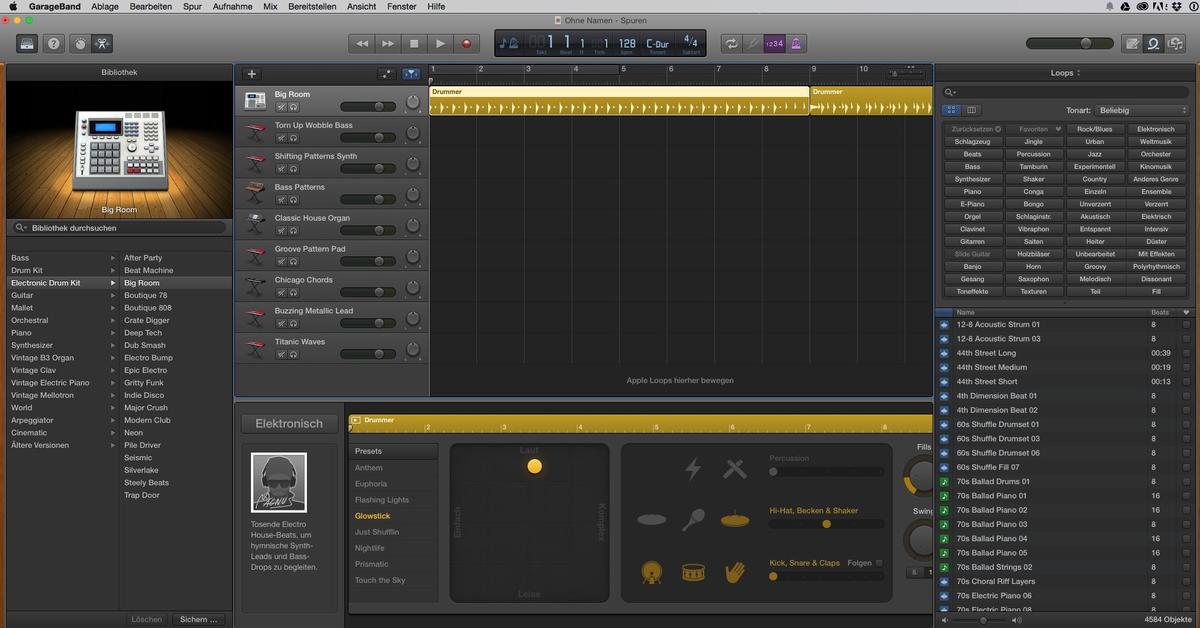Click the Sichern button in library
1200x628 pixels.
click(x=199, y=619)
